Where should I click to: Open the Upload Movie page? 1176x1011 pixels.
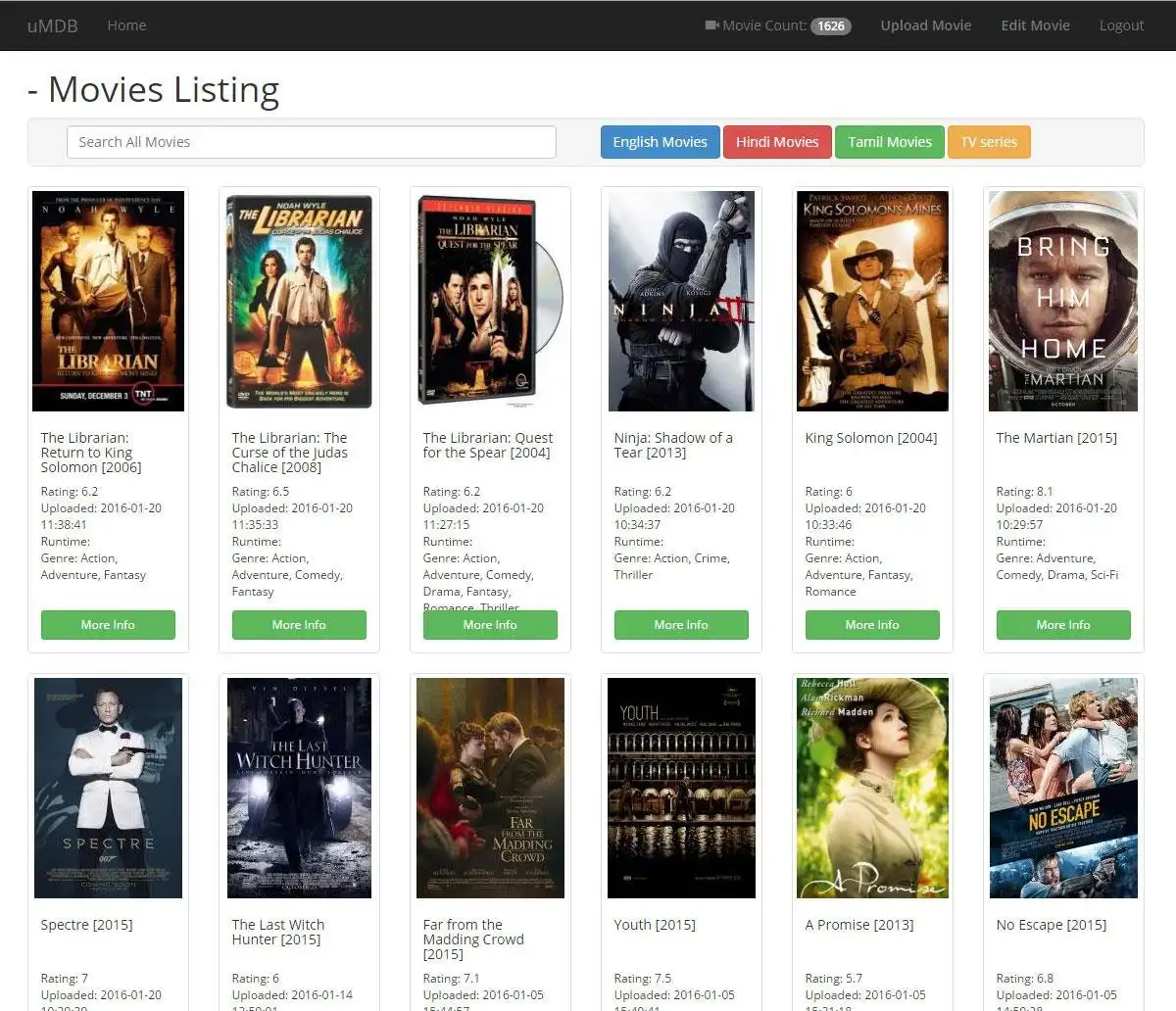coord(926,25)
